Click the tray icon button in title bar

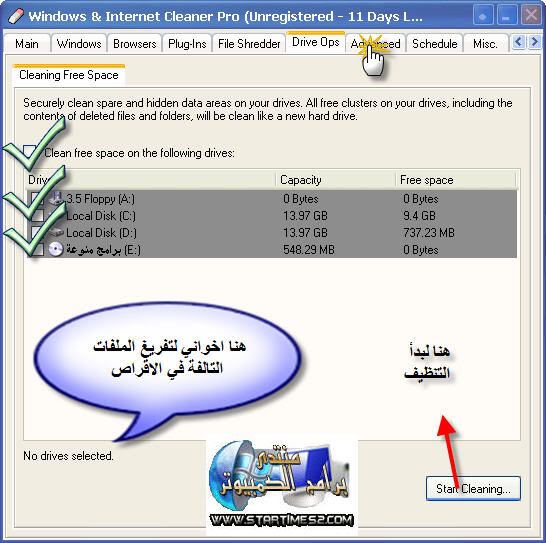[x=483, y=16]
